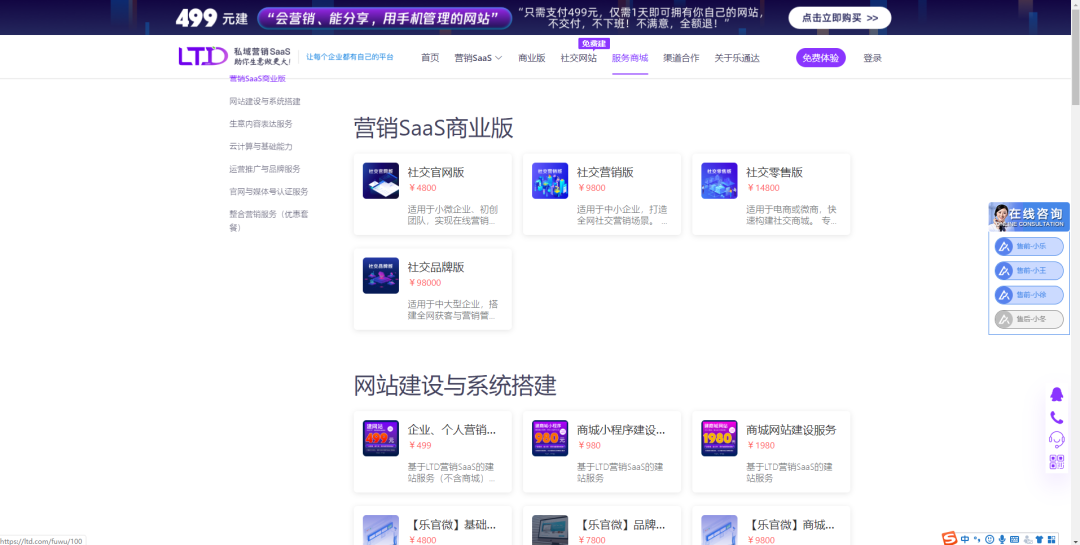1080x545 pixels.
Task: Click the microphone voice input icon in the IME bar
Action: coord(1002,539)
